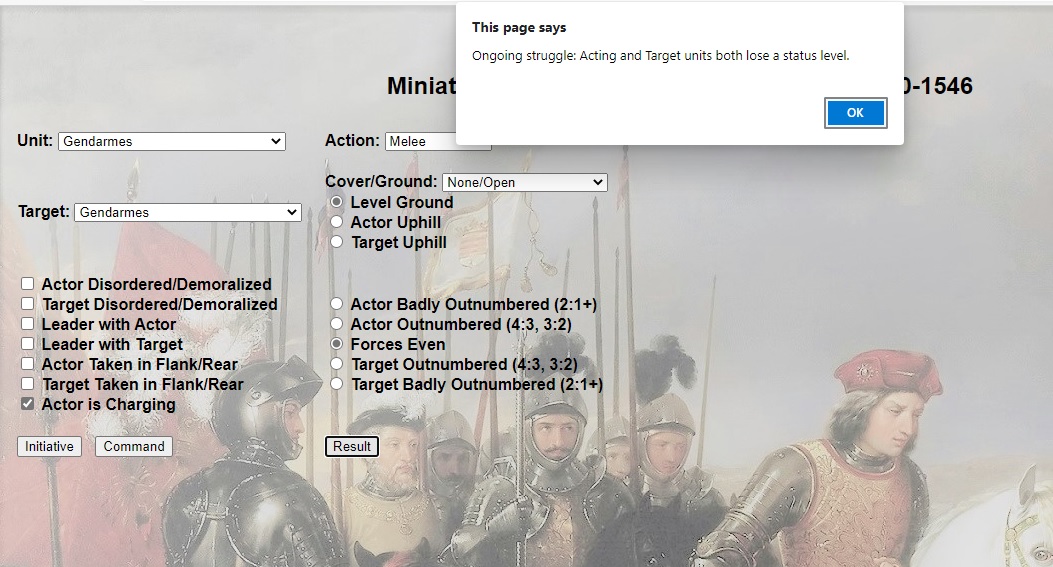Click OK in the alert dialog
1053x567 pixels.
[x=855, y=113]
